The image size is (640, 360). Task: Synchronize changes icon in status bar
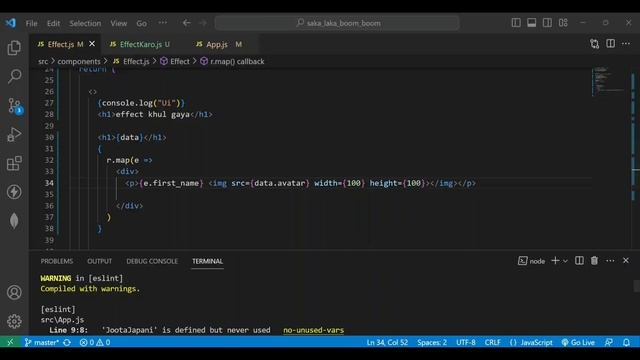click(67, 342)
